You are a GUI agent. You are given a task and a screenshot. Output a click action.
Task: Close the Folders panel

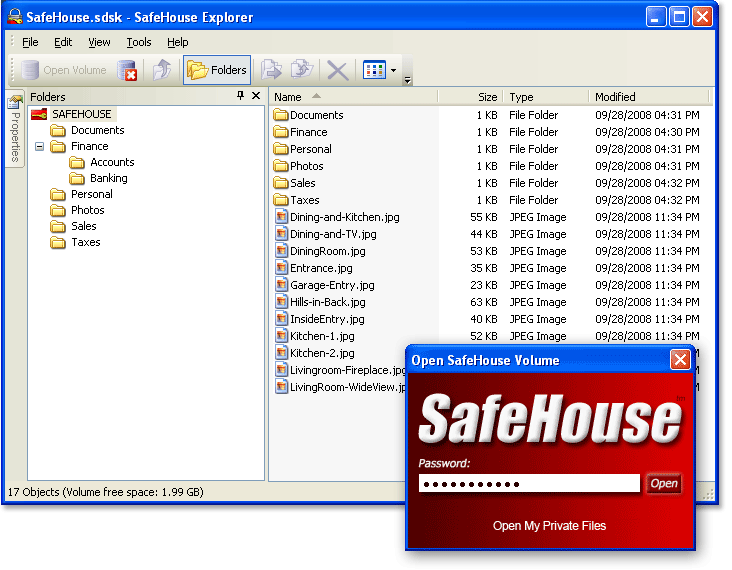click(256, 96)
